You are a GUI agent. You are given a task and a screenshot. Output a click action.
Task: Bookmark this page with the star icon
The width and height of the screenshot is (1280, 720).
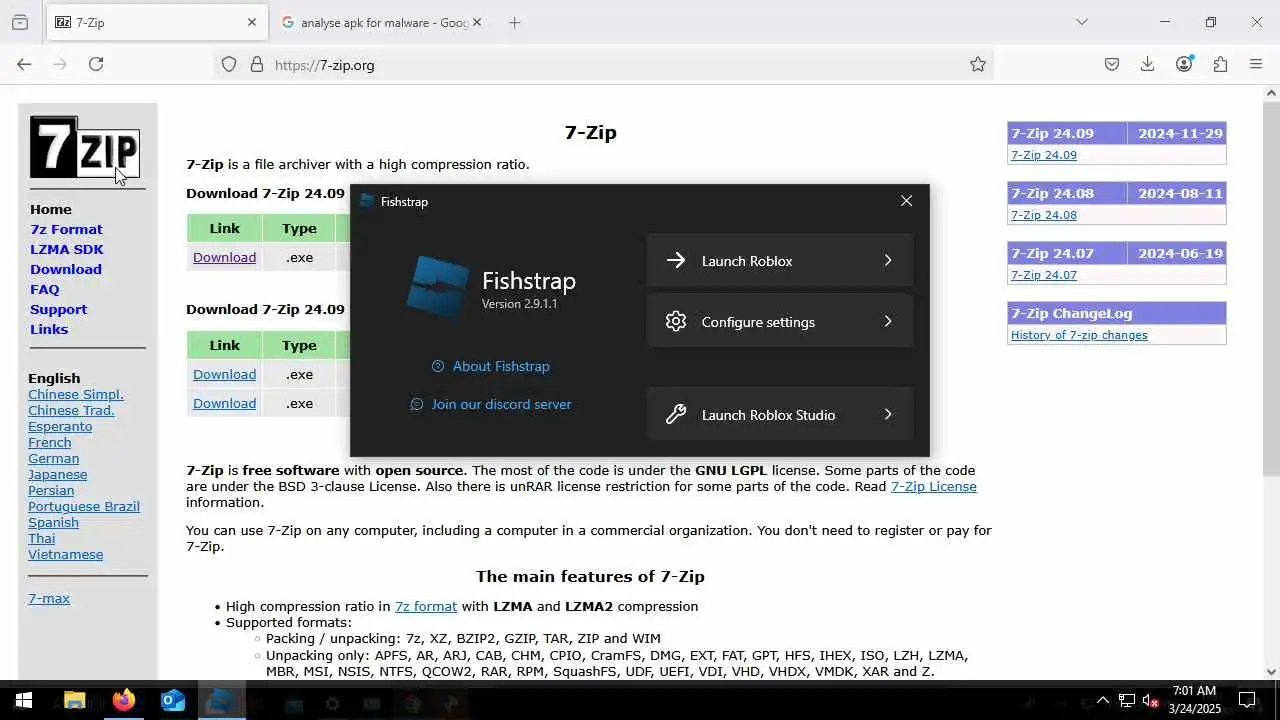pos(978,64)
